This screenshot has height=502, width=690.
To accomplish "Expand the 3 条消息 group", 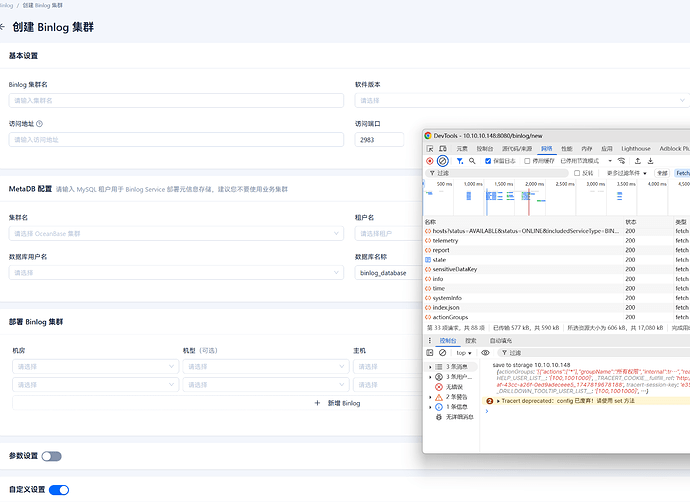I will pos(430,367).
